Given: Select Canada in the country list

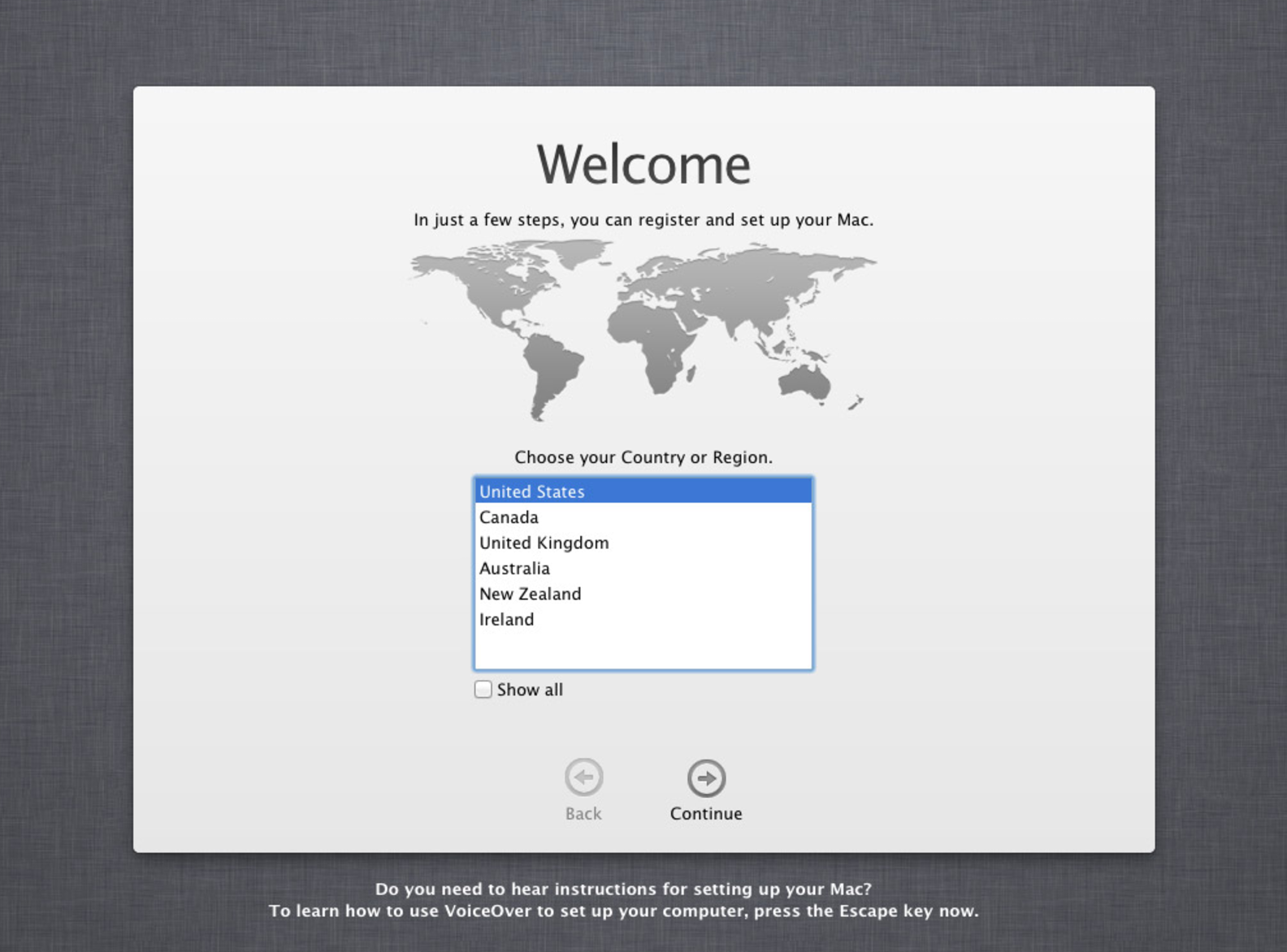Looking at the screenshot, I should [x=643, y=517].
